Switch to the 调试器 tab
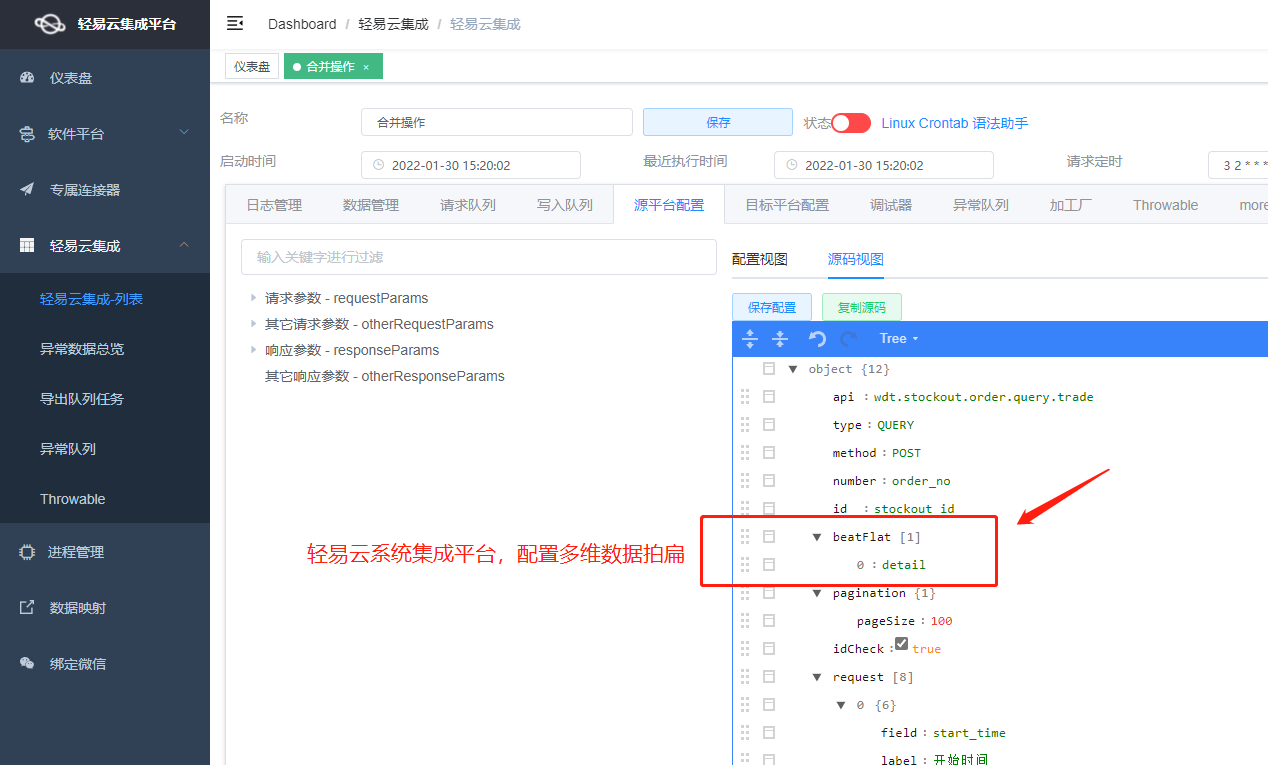 click(x=890, y=204)
